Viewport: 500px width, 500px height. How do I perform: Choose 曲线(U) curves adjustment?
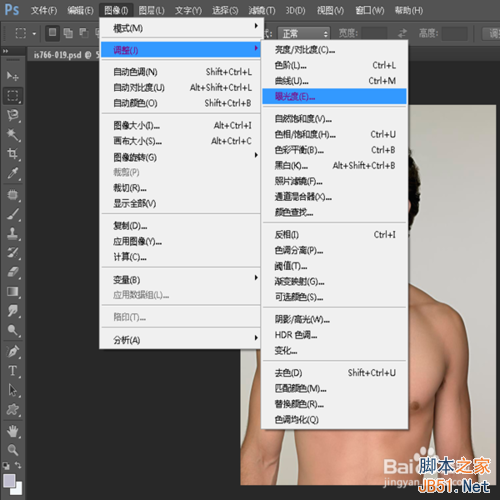(334, 81)
